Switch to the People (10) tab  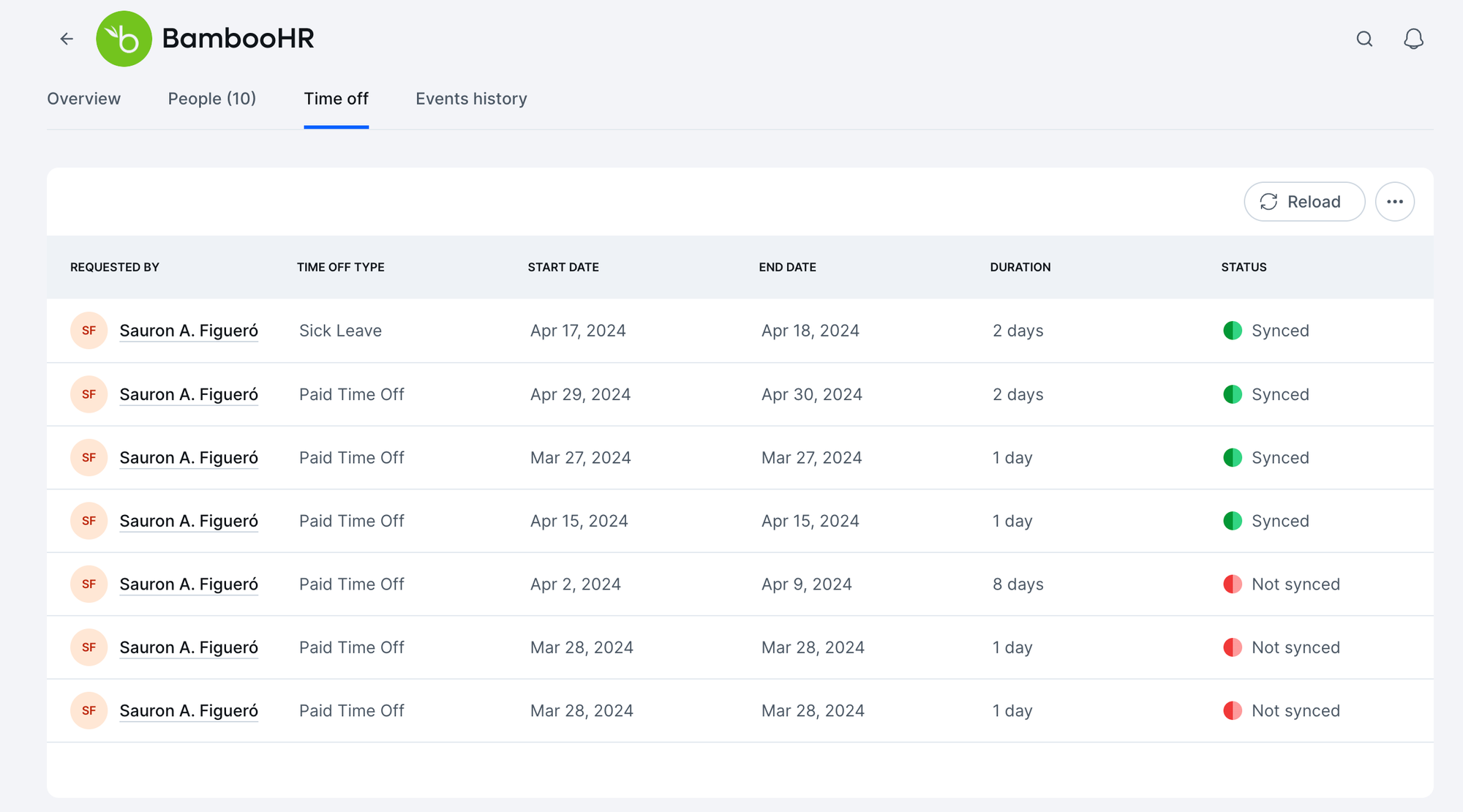coord(212,99)
